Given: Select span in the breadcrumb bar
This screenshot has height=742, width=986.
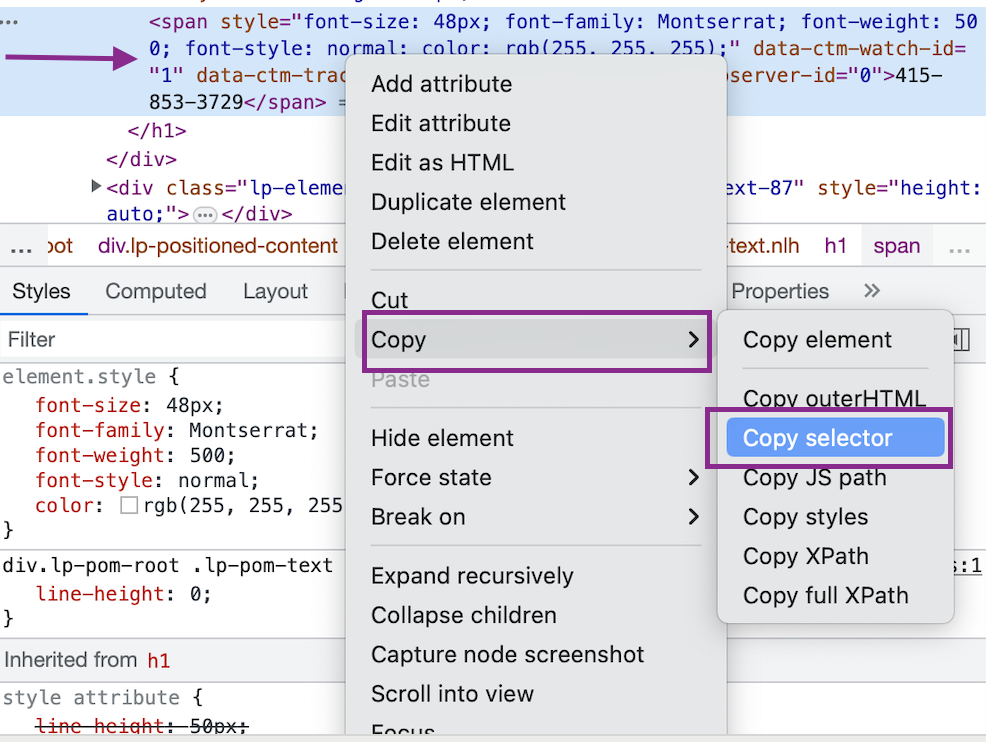Looking at the screenshot, I should tap(896, 246).
